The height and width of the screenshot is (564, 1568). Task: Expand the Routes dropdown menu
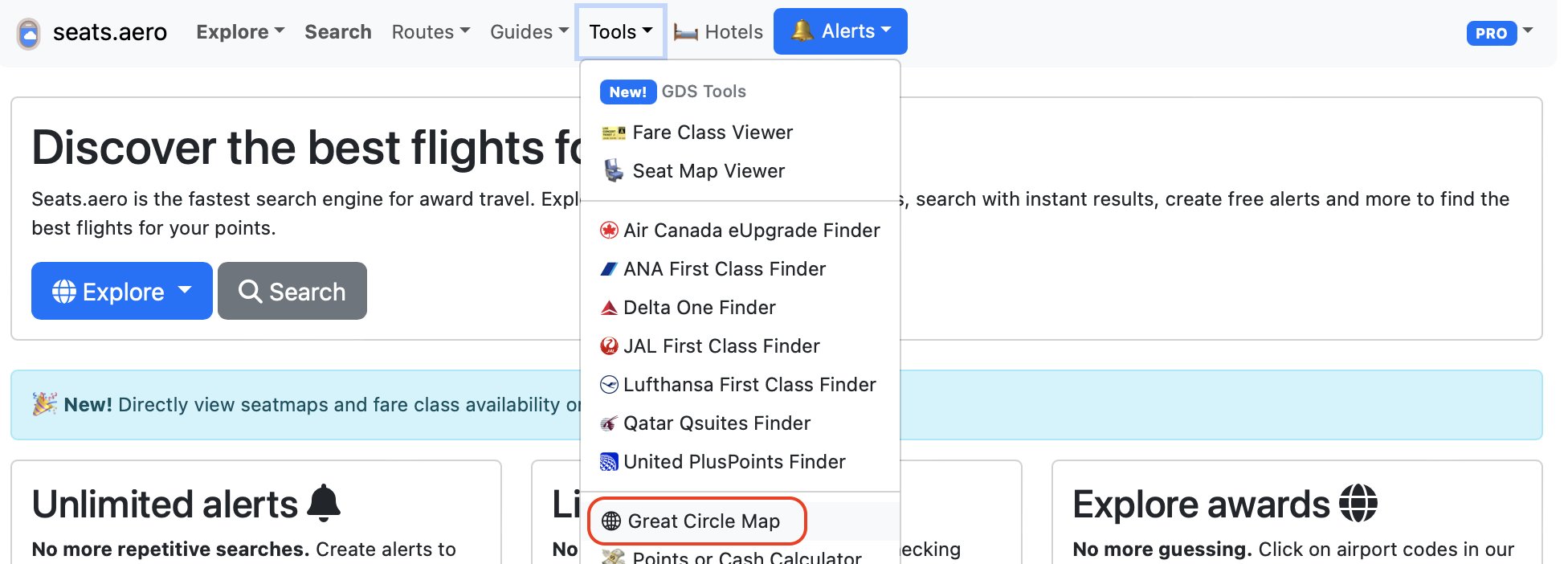[x=431, y=32]
